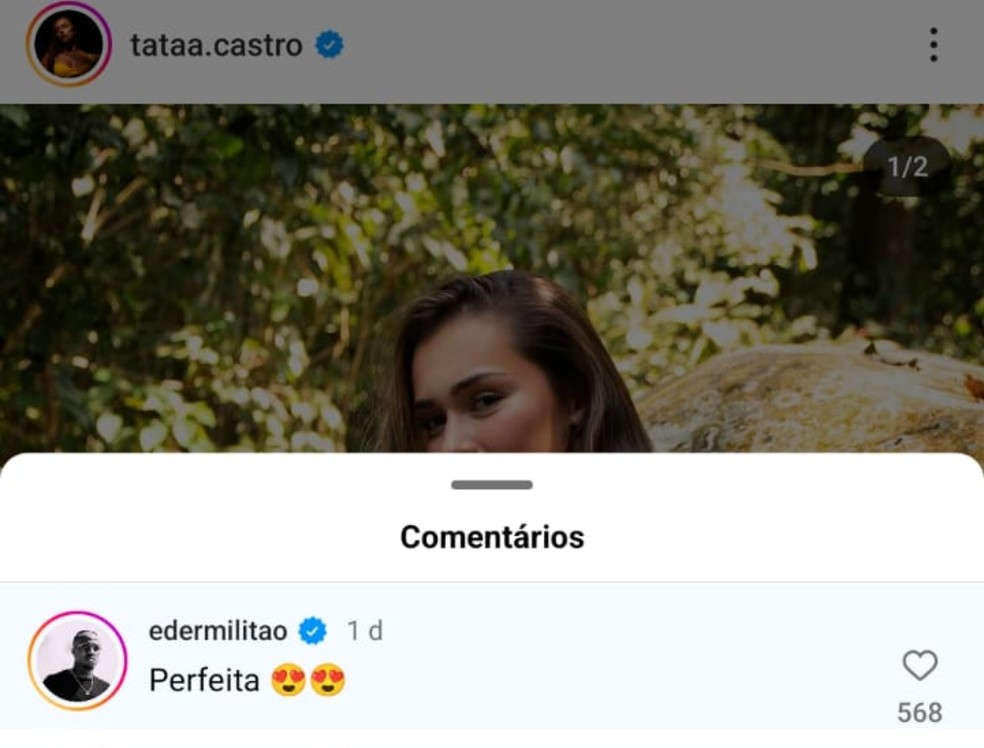This screenshot has width=984, height=748.
Task: Click the verified badge next to tataa.castro
Action: (330, 44)
